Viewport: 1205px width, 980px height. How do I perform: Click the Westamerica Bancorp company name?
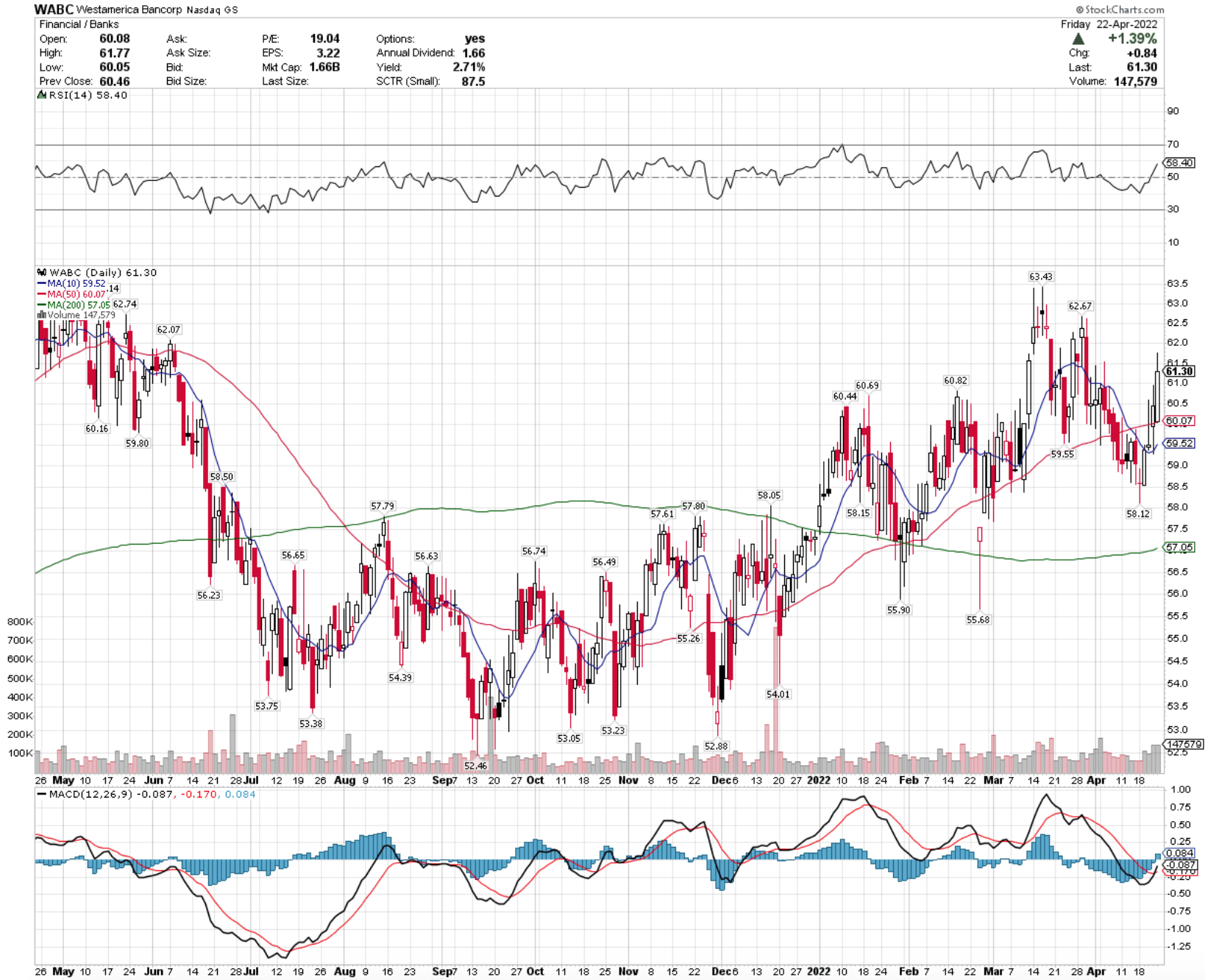coord(129,10)
